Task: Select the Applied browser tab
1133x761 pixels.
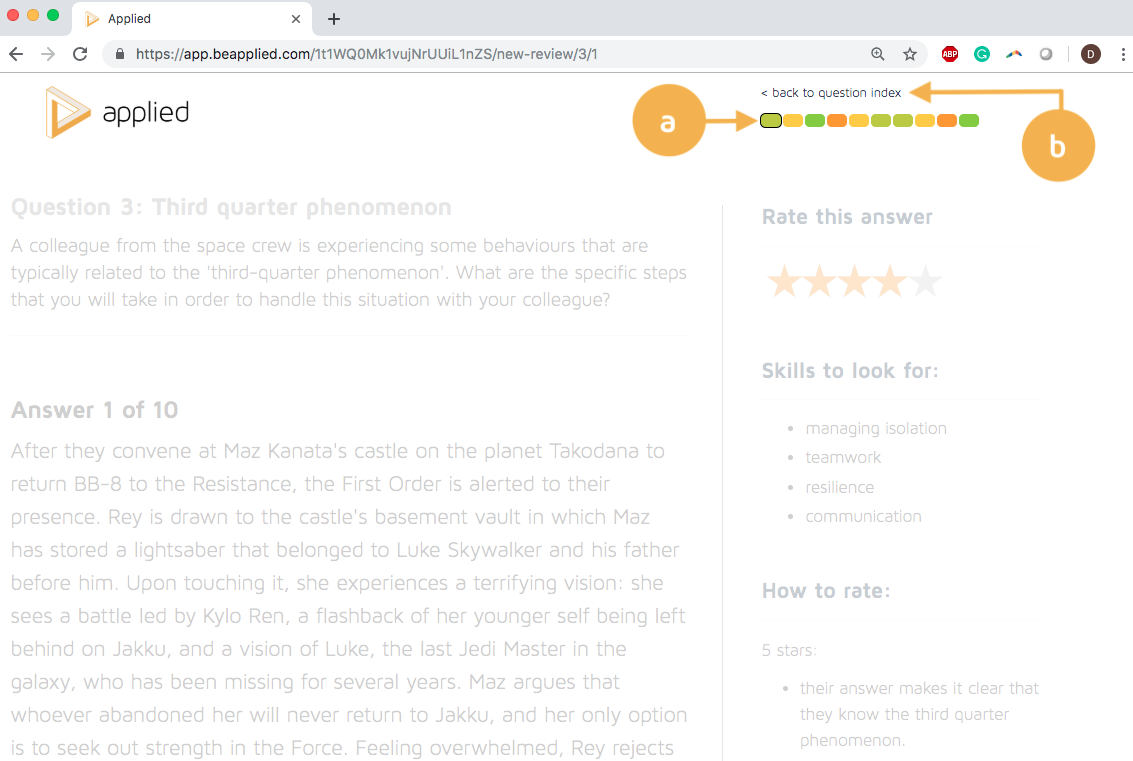Action: [180, 19]
